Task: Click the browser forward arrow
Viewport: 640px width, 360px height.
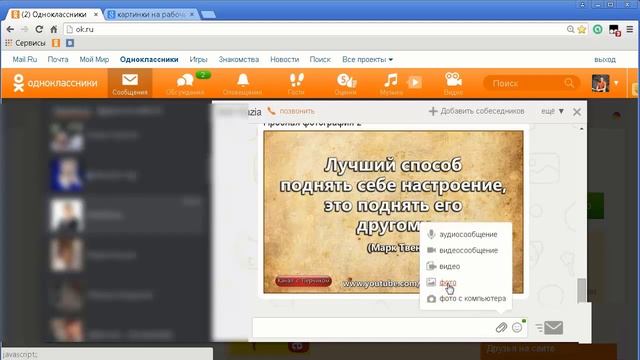Action: click(x=24, y=29)
